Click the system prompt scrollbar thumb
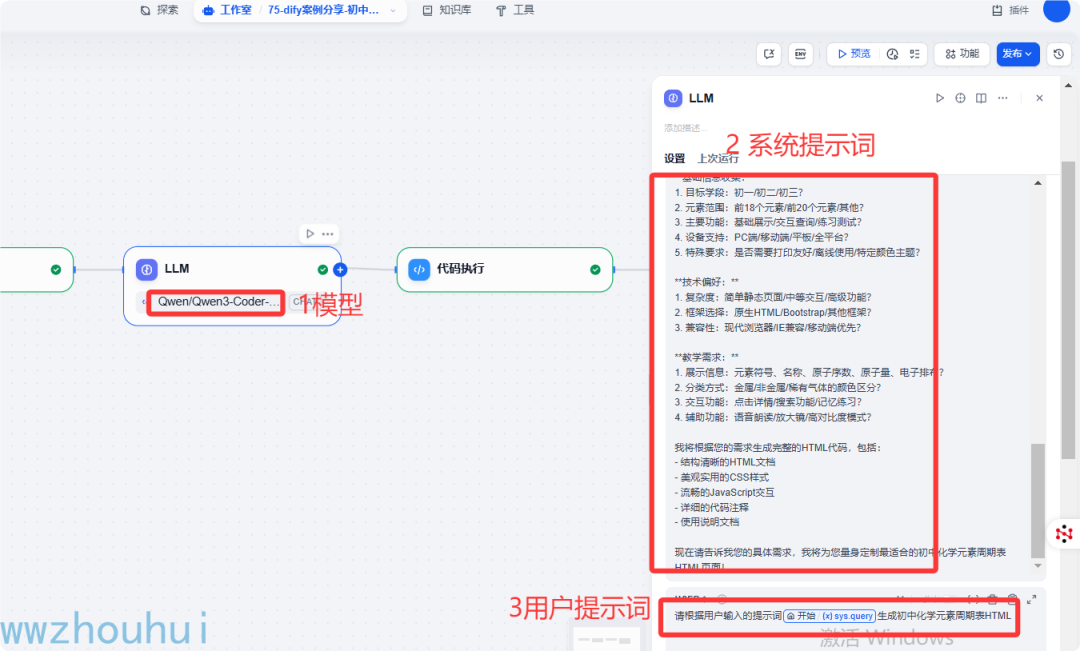 coord(1037,501)
